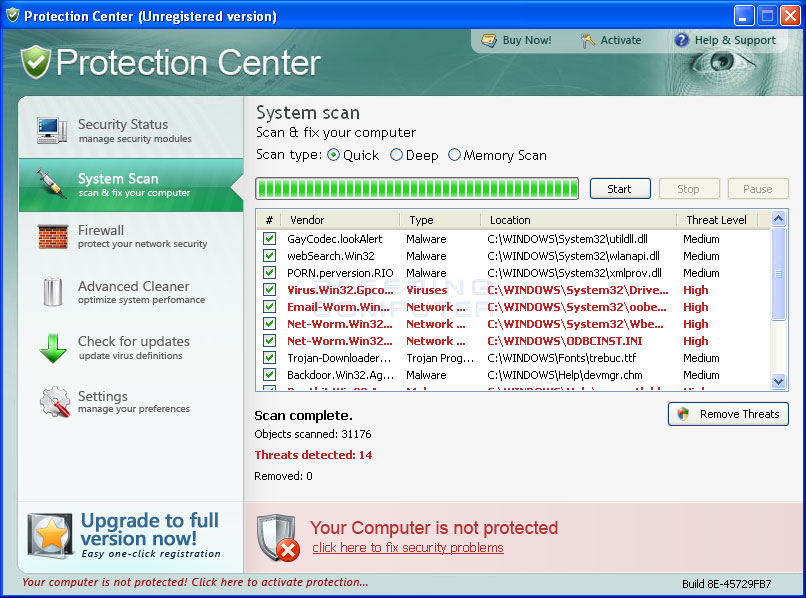The width and height of the screenshot is (806, 598).
Task: Minimize the Protection Center window
Action: [x=743, y=15]
